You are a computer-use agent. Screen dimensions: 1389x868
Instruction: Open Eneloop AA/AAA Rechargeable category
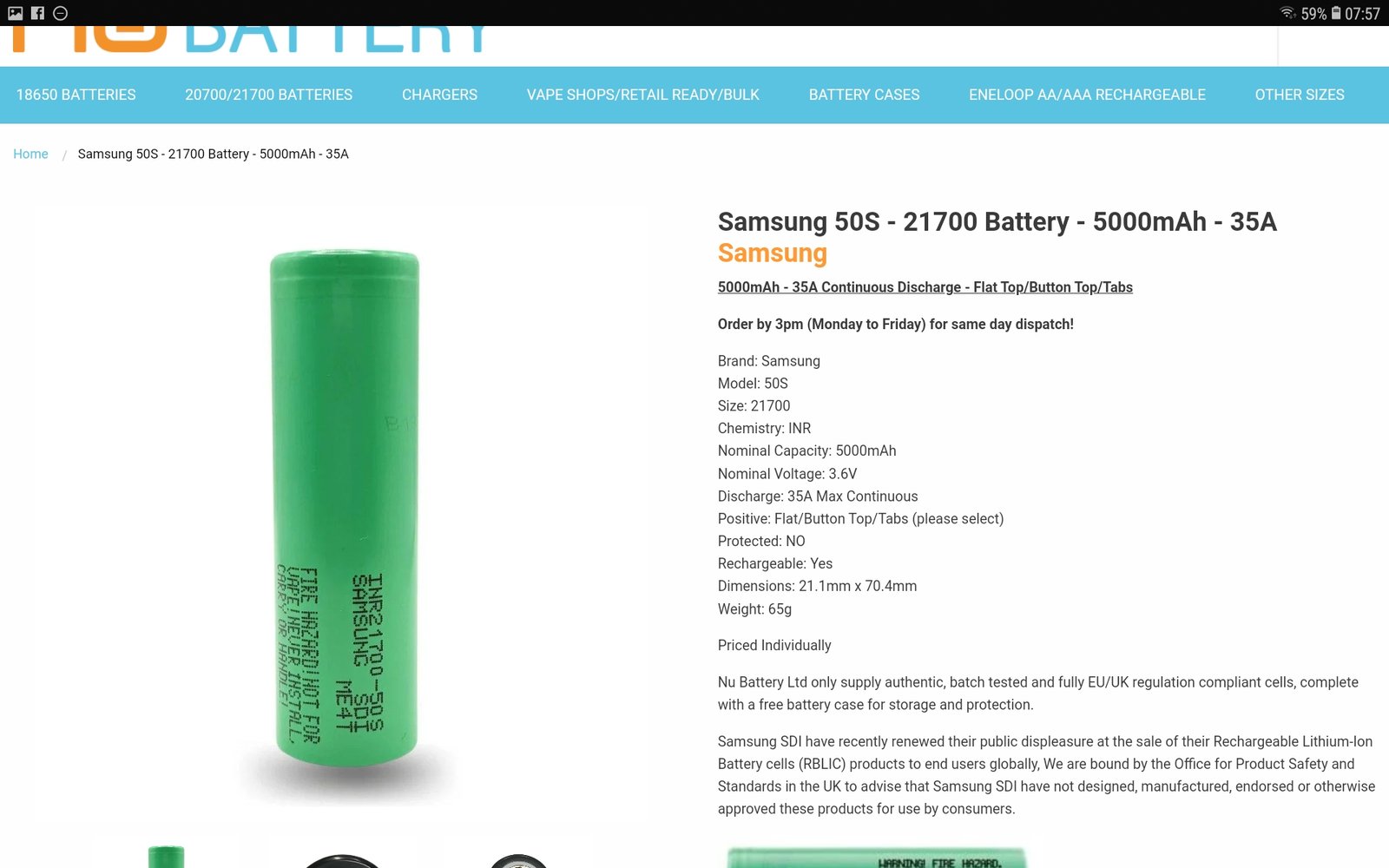pyautogui.click(x=1087, y=95)
